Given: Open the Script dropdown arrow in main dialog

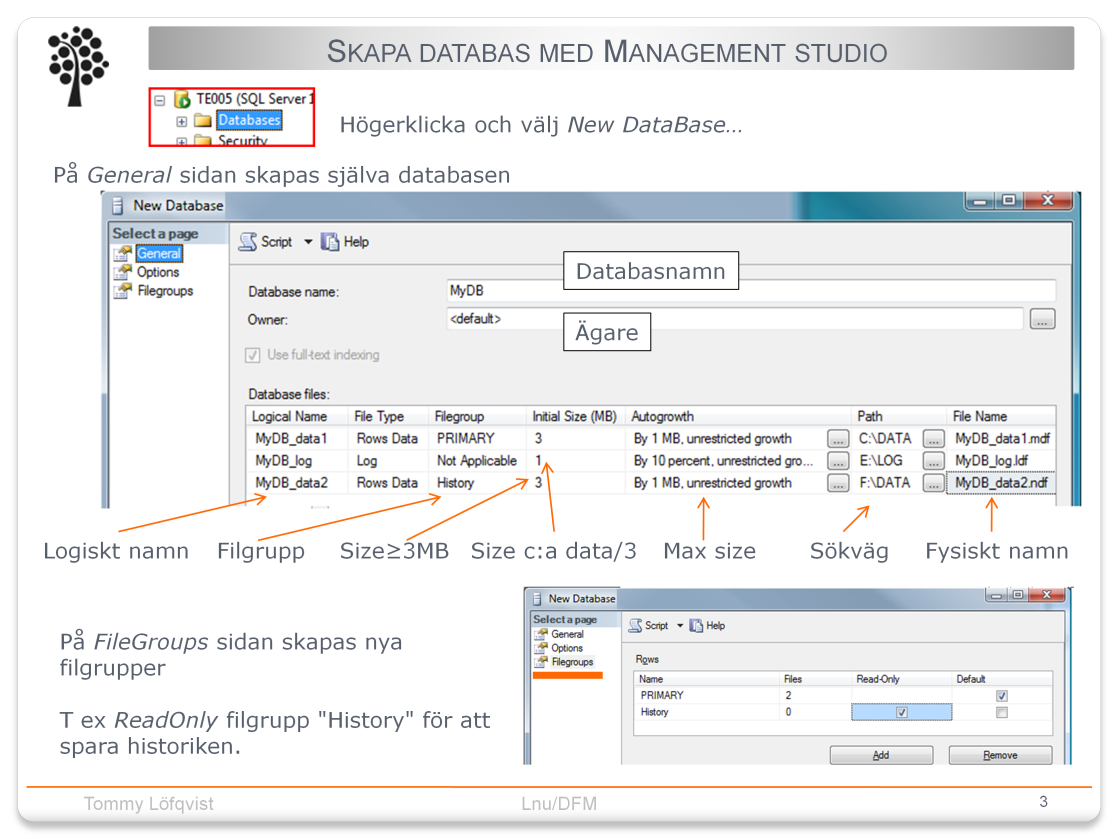Looking at the screenshot, I should pyautogui.click(x=308, y=242).
